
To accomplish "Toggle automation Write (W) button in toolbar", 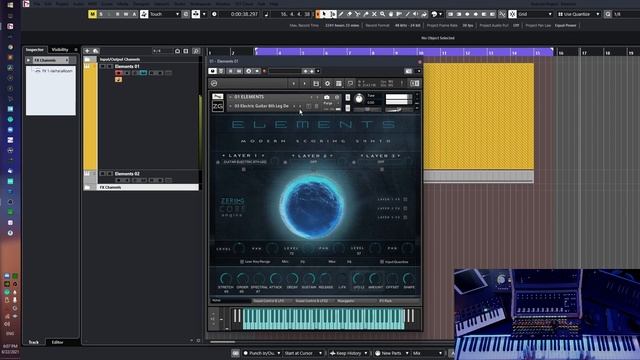I will (126, 14).
